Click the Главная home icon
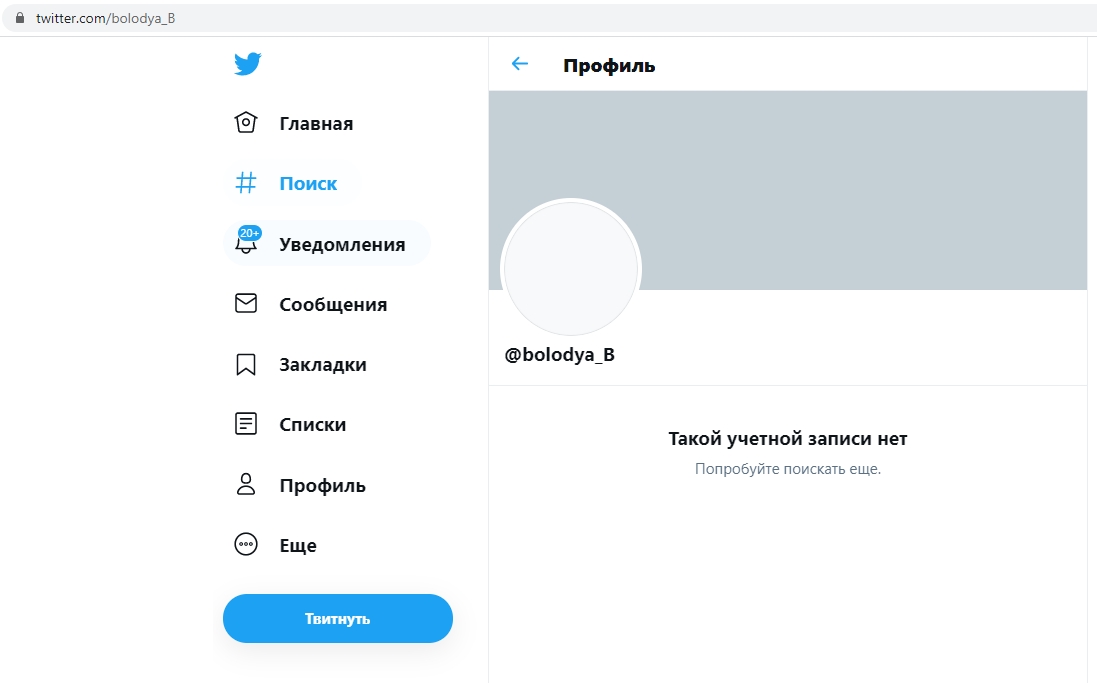Screen dimensions: 1097x683 pyautogui.click(x=245, y=123)
